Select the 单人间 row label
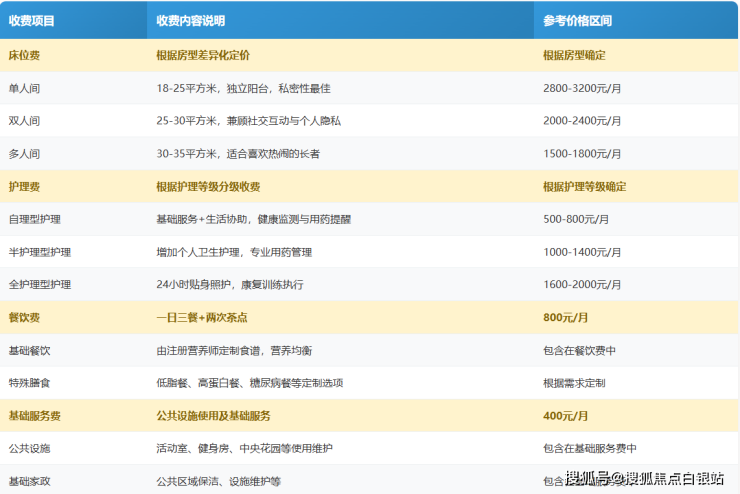The image size is (740, 494). pos(24,88)
